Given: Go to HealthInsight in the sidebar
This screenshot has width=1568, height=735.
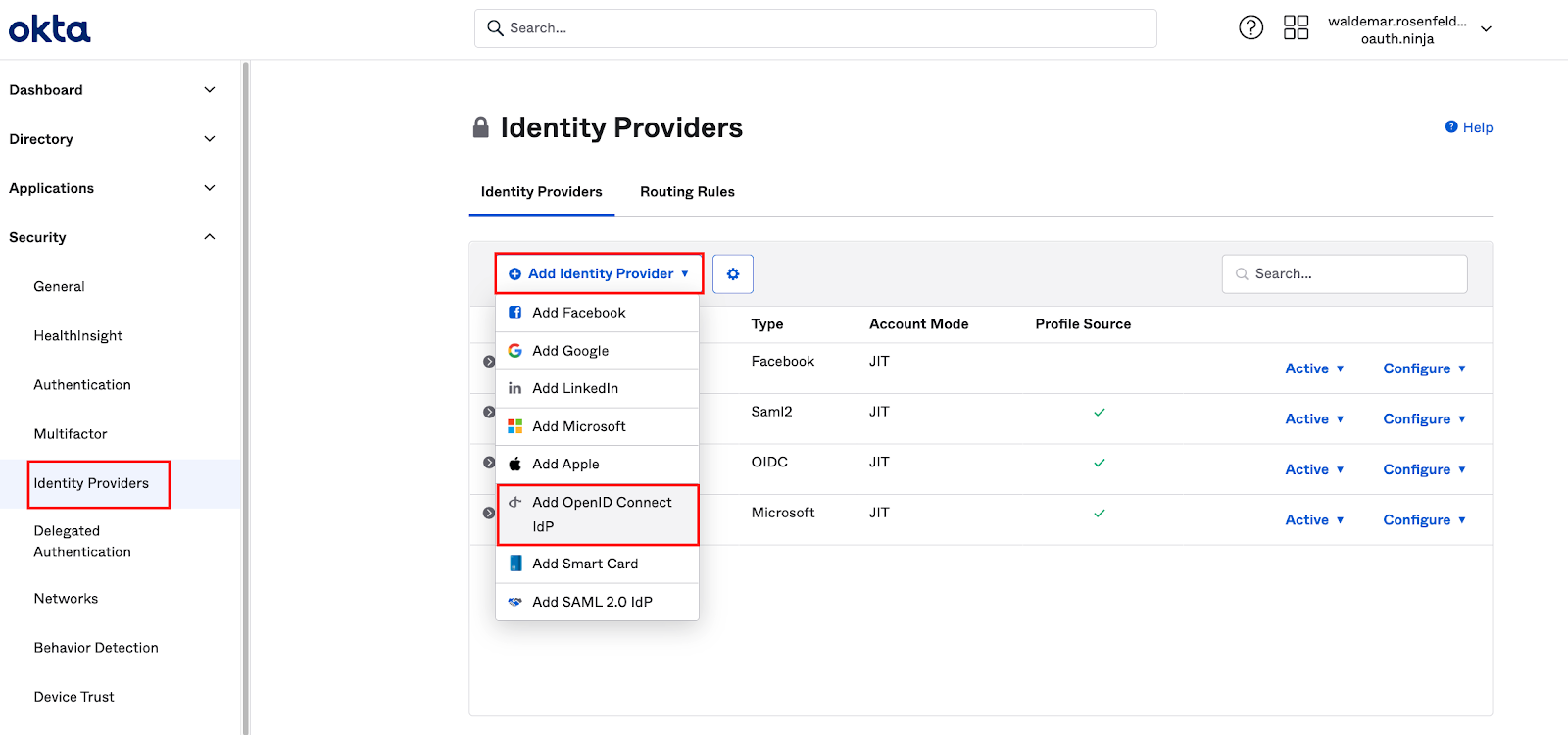Looking at the screenshot, I should click(x=78, y=336).
